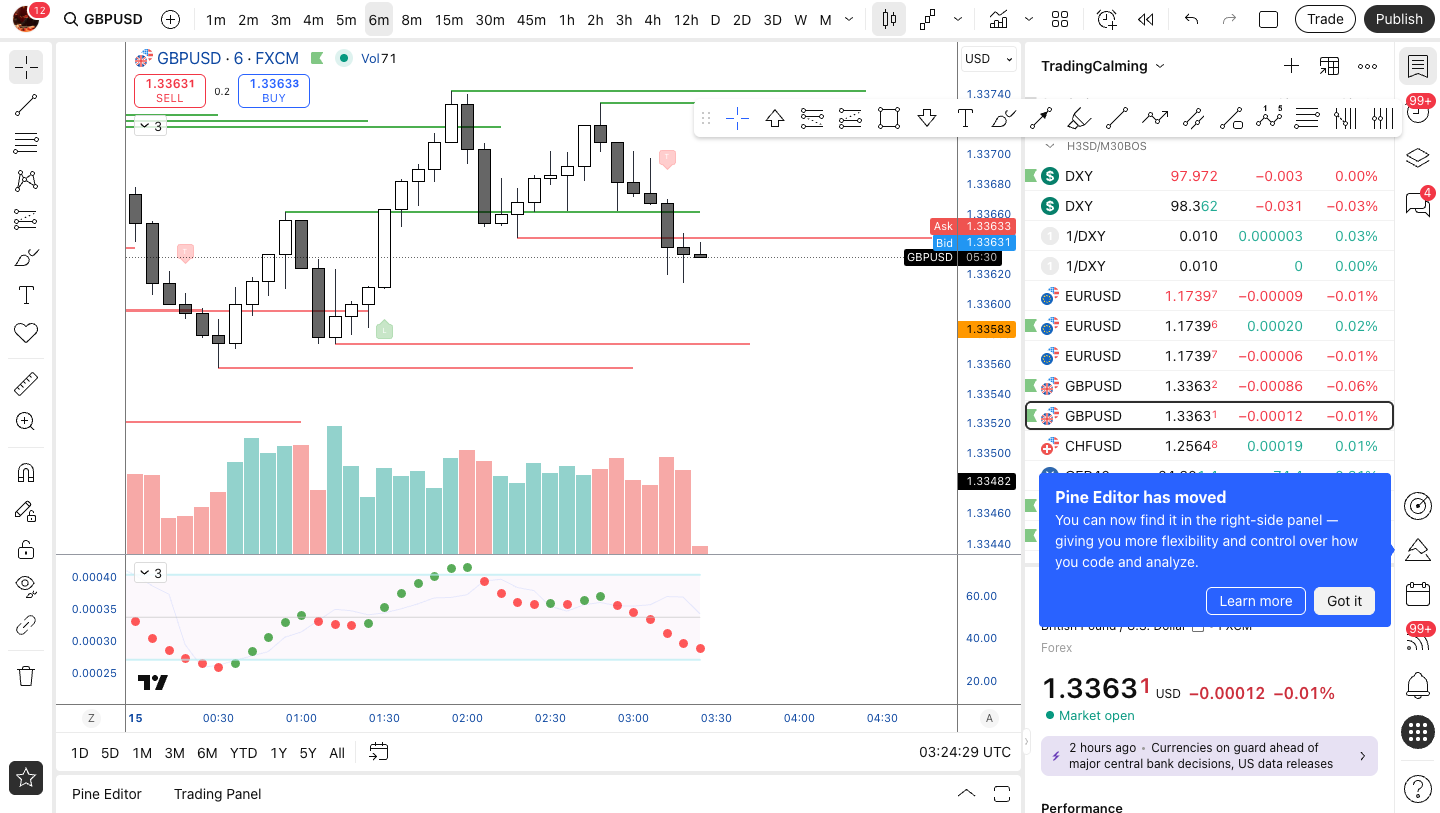Screen dimensions: 1440x813
Task: Select the 4h interval
Action: tap(652, 19)
